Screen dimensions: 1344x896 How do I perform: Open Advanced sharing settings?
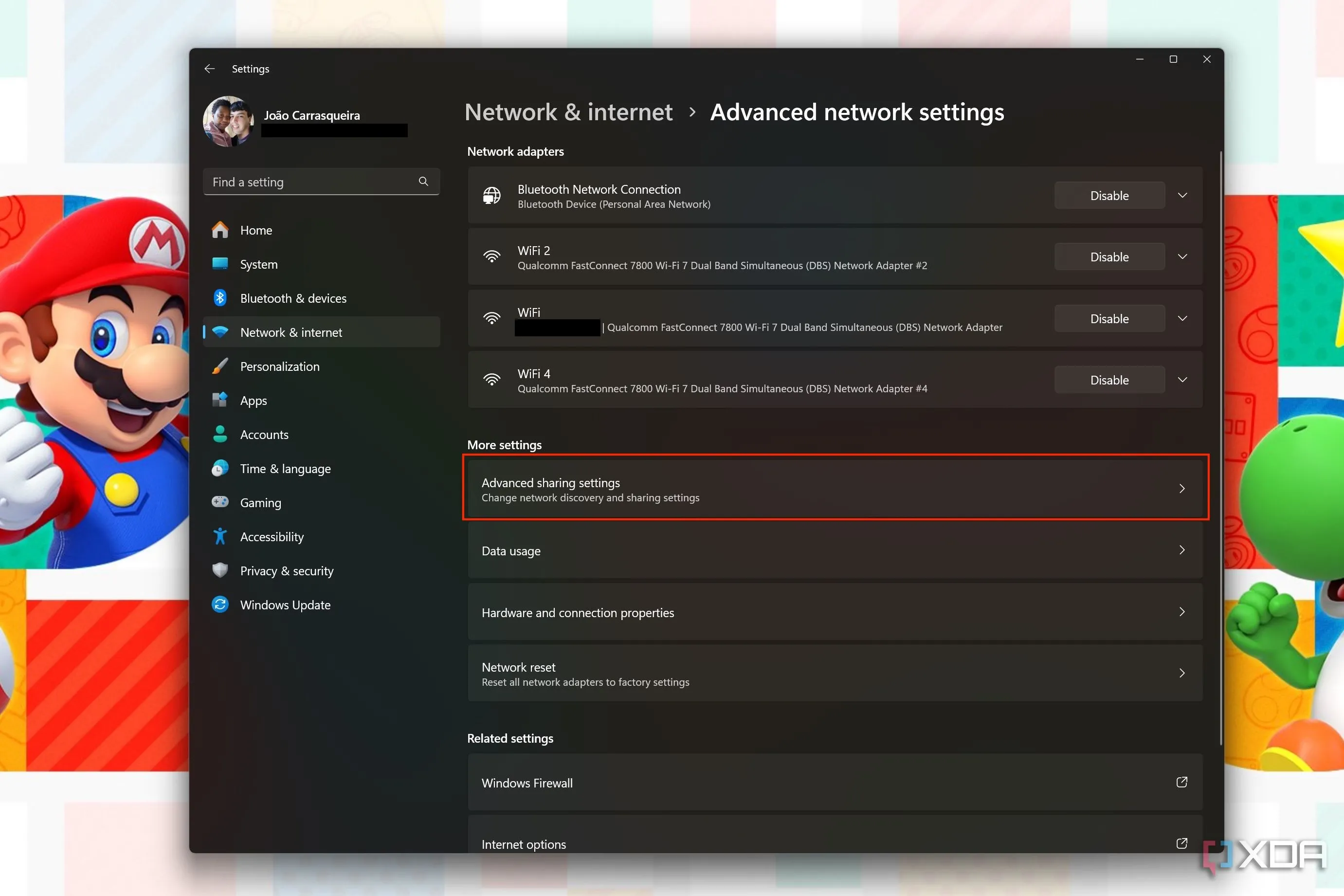pyautogui.click(x=835, y=489)
